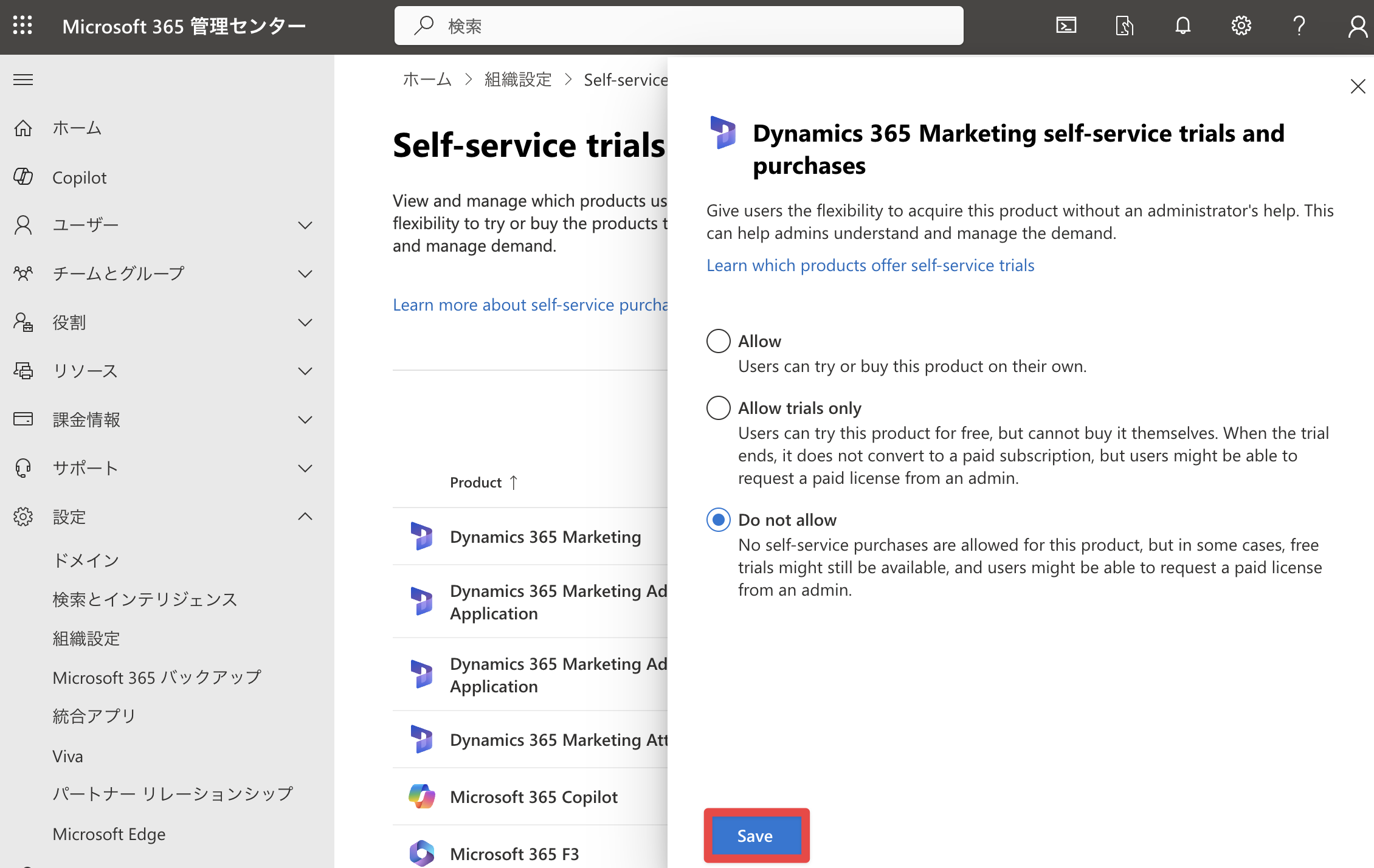Close the Dynamics 365 Marketing panel
1374x868 pixels.
[x=1358, y=86]
